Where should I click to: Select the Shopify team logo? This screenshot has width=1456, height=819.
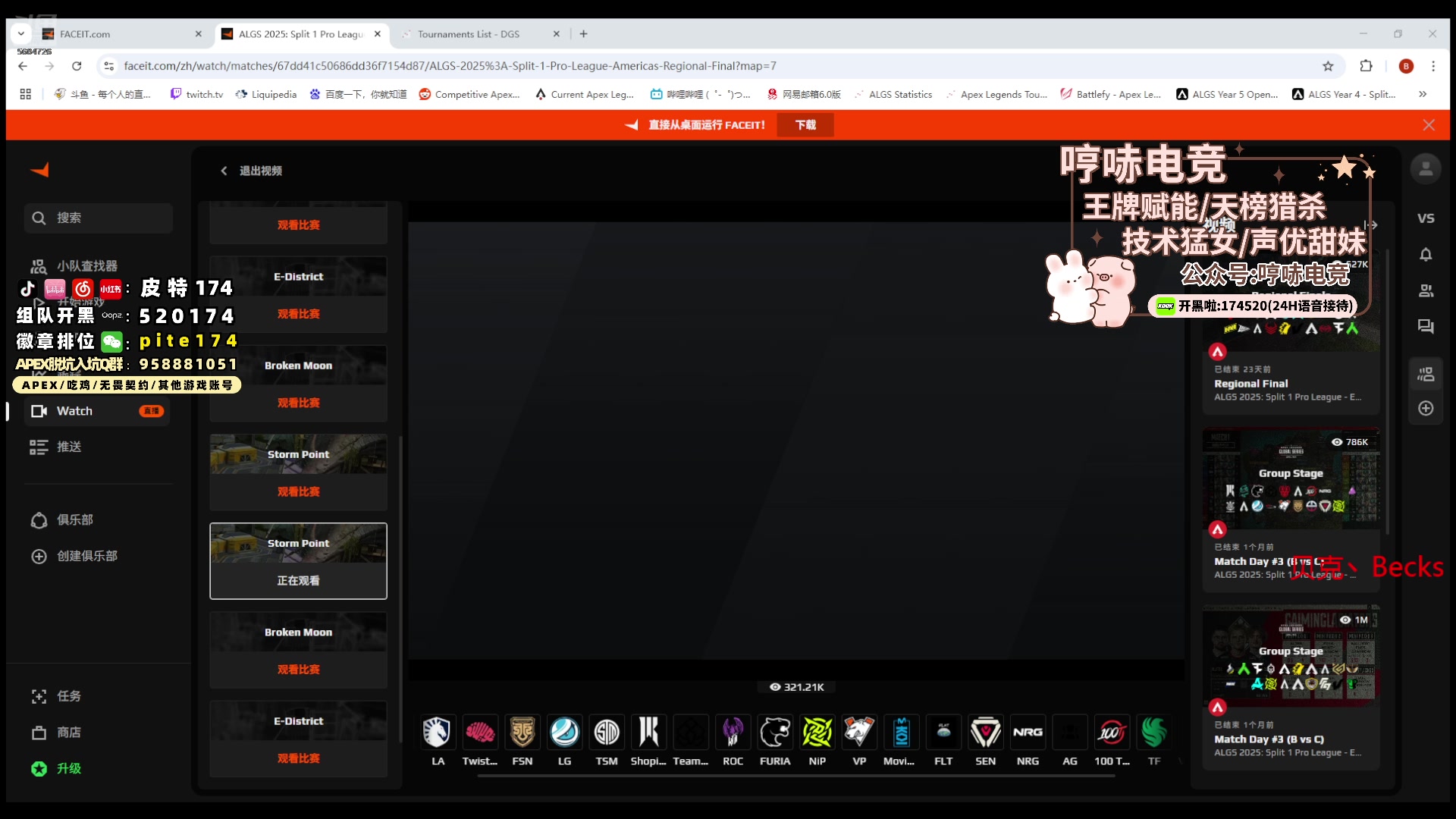pos(649,733)
